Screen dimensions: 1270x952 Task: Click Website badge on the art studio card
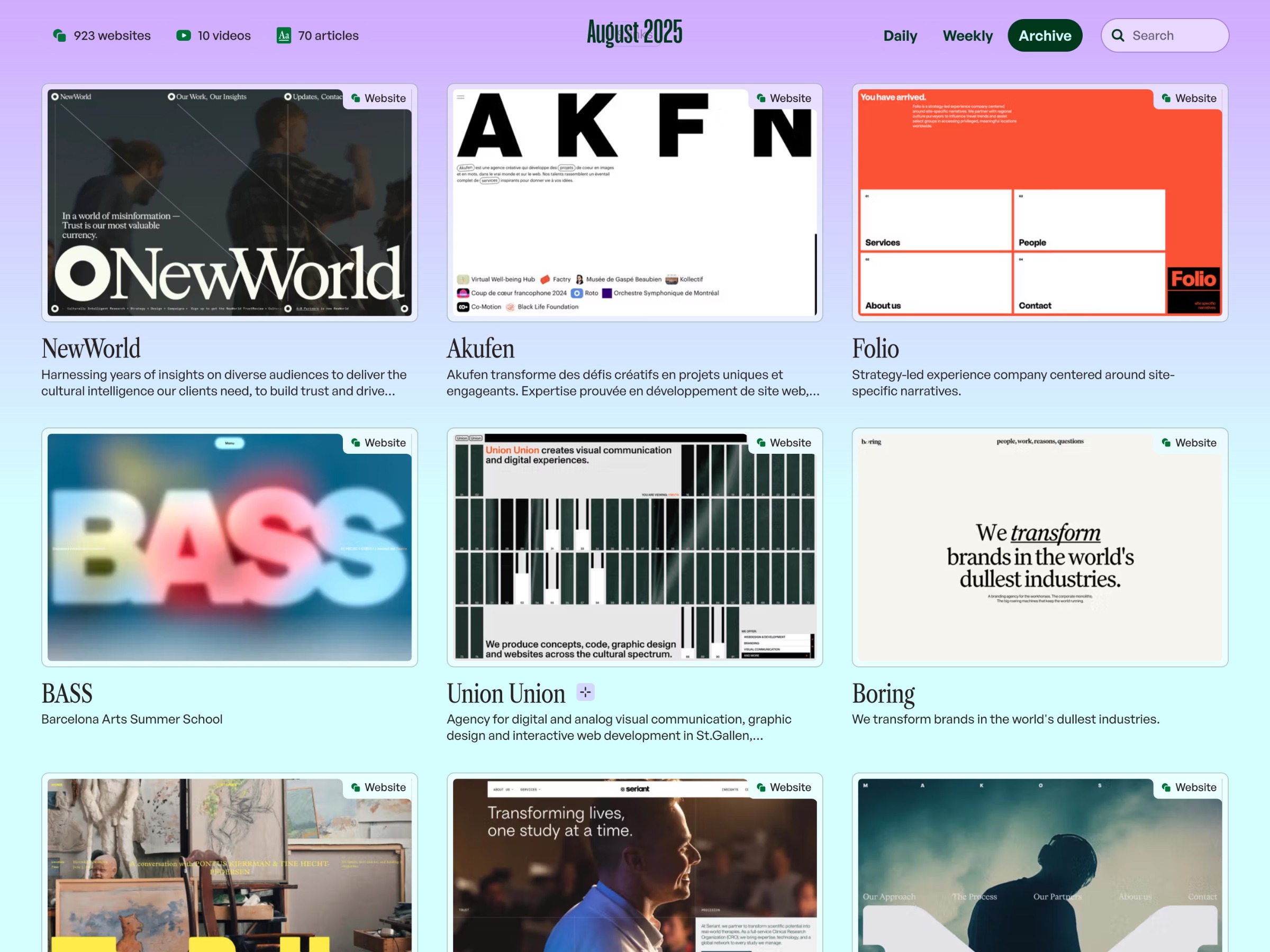379,788
